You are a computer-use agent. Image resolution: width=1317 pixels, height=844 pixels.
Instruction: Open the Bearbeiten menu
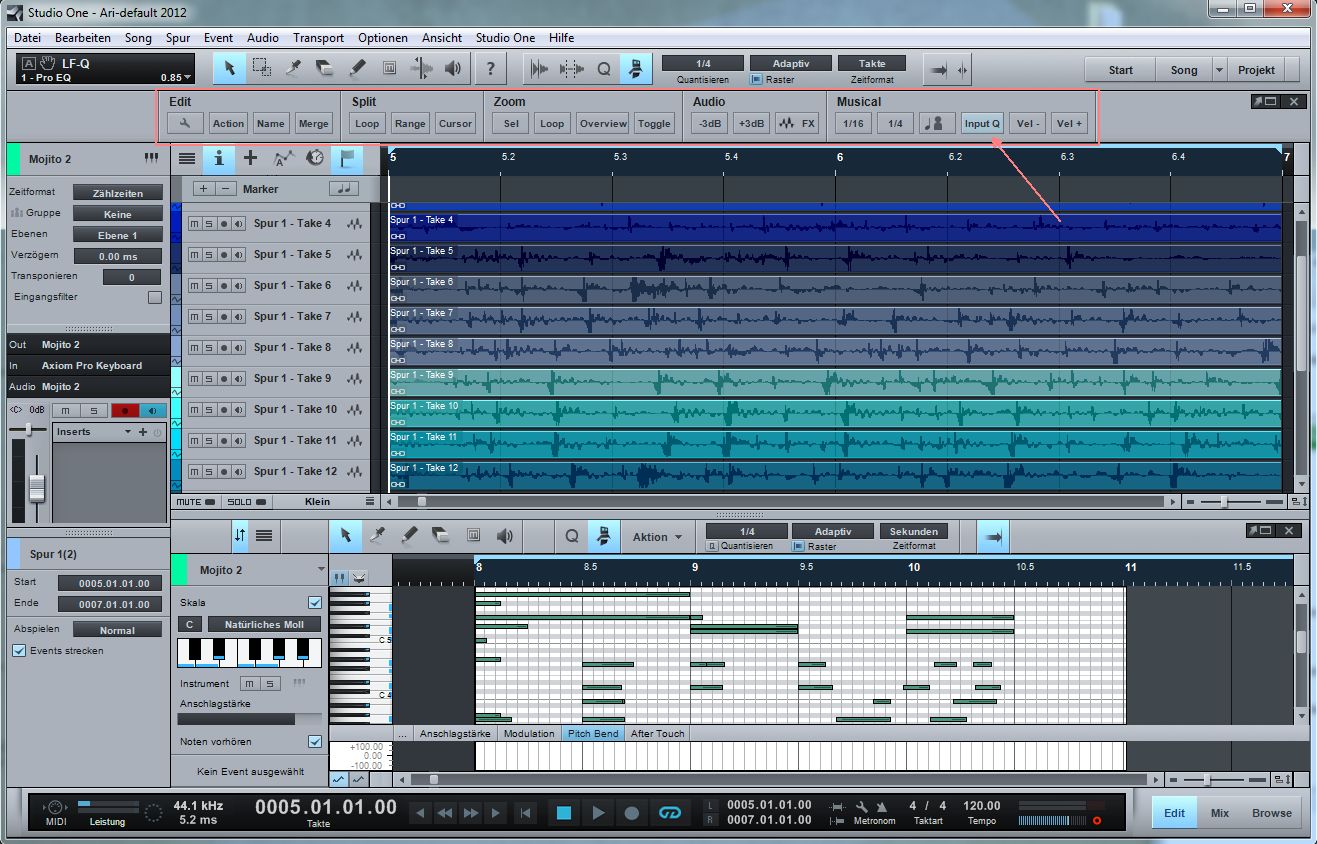[x=83, y=38]
